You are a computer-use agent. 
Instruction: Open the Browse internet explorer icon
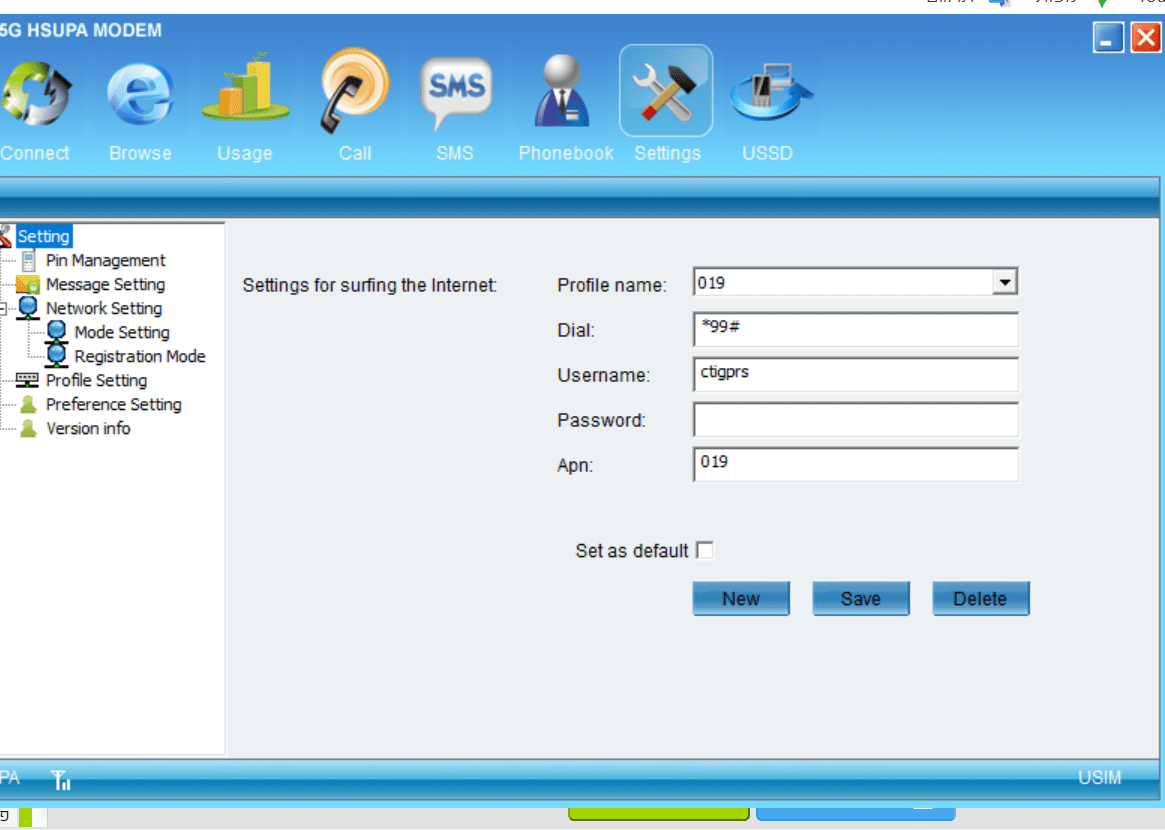coord(140,94)
